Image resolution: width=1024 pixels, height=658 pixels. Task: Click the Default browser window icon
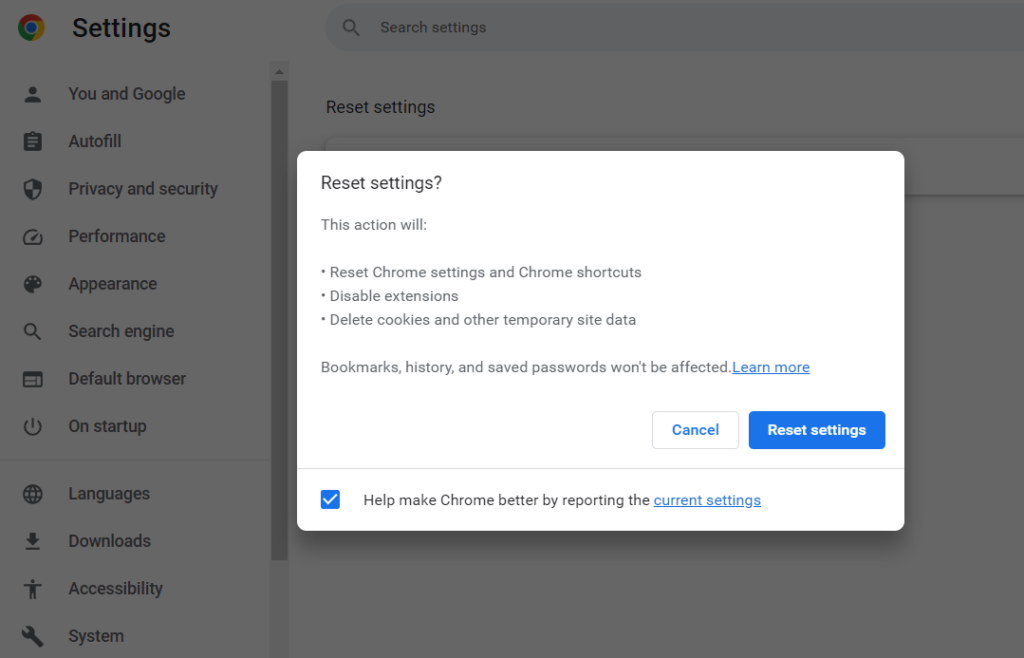click(33, 379)
